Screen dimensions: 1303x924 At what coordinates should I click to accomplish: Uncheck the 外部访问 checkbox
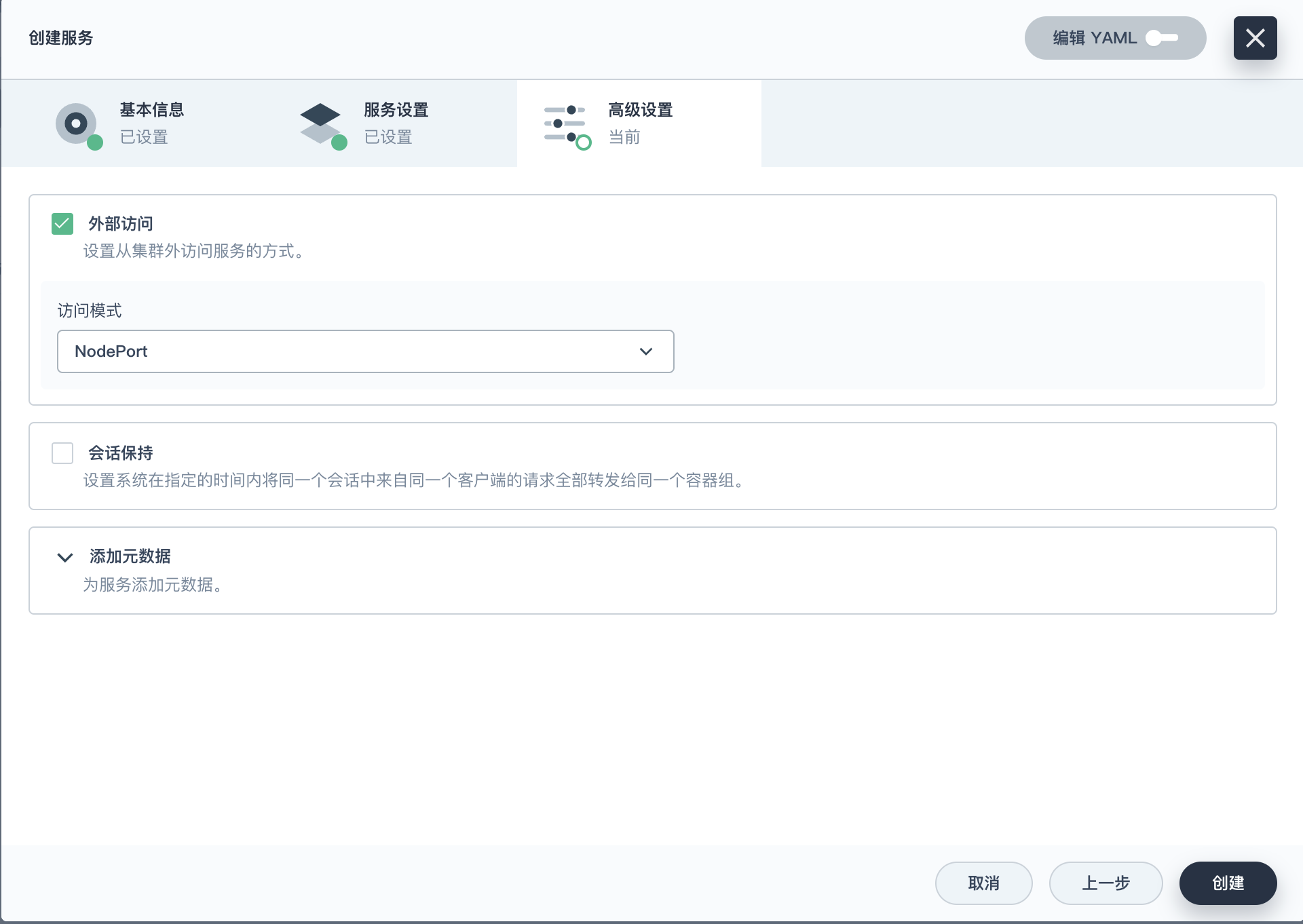click(62, 224)
